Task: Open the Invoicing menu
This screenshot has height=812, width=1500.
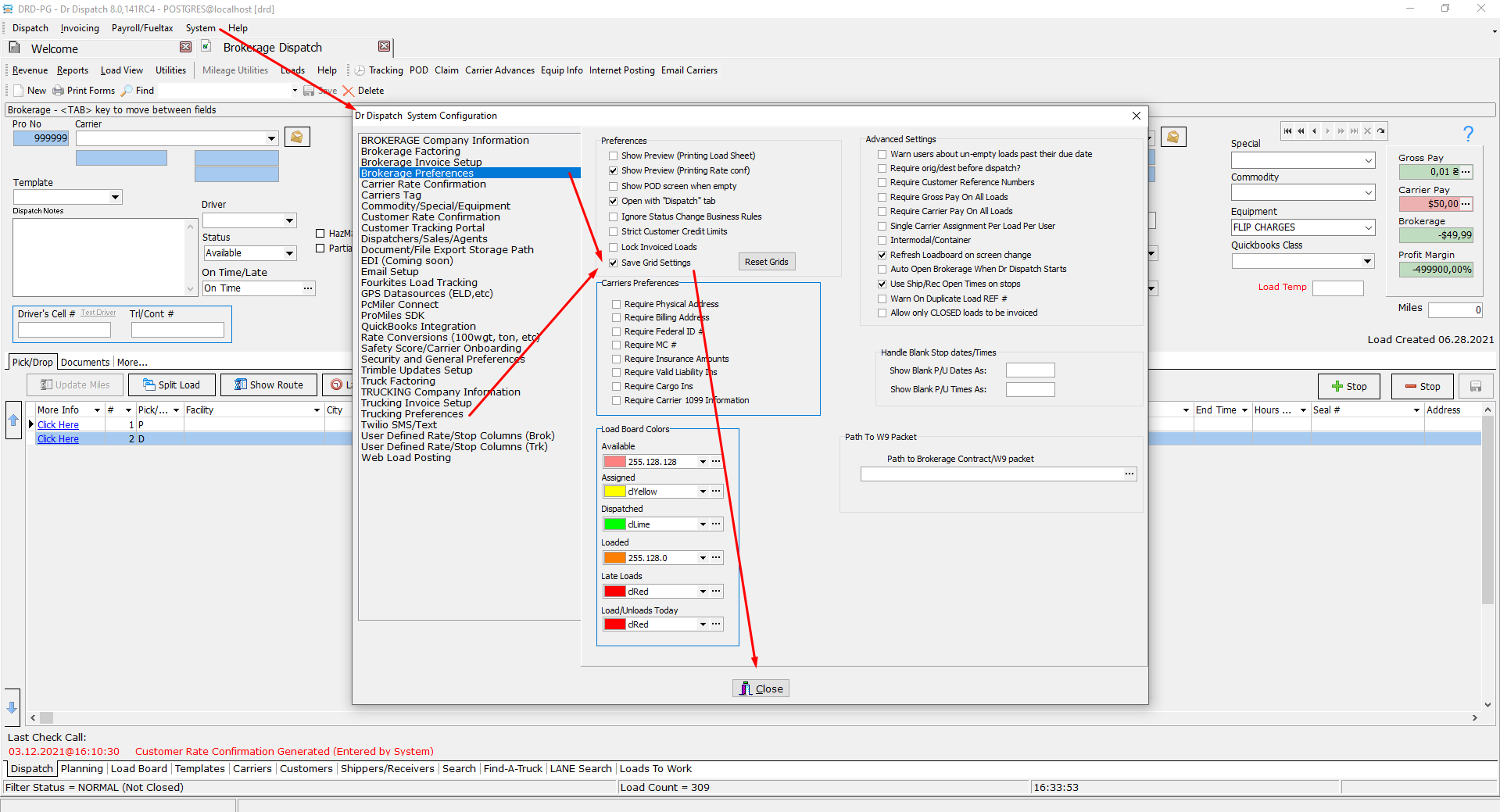Action: [80, 28]
